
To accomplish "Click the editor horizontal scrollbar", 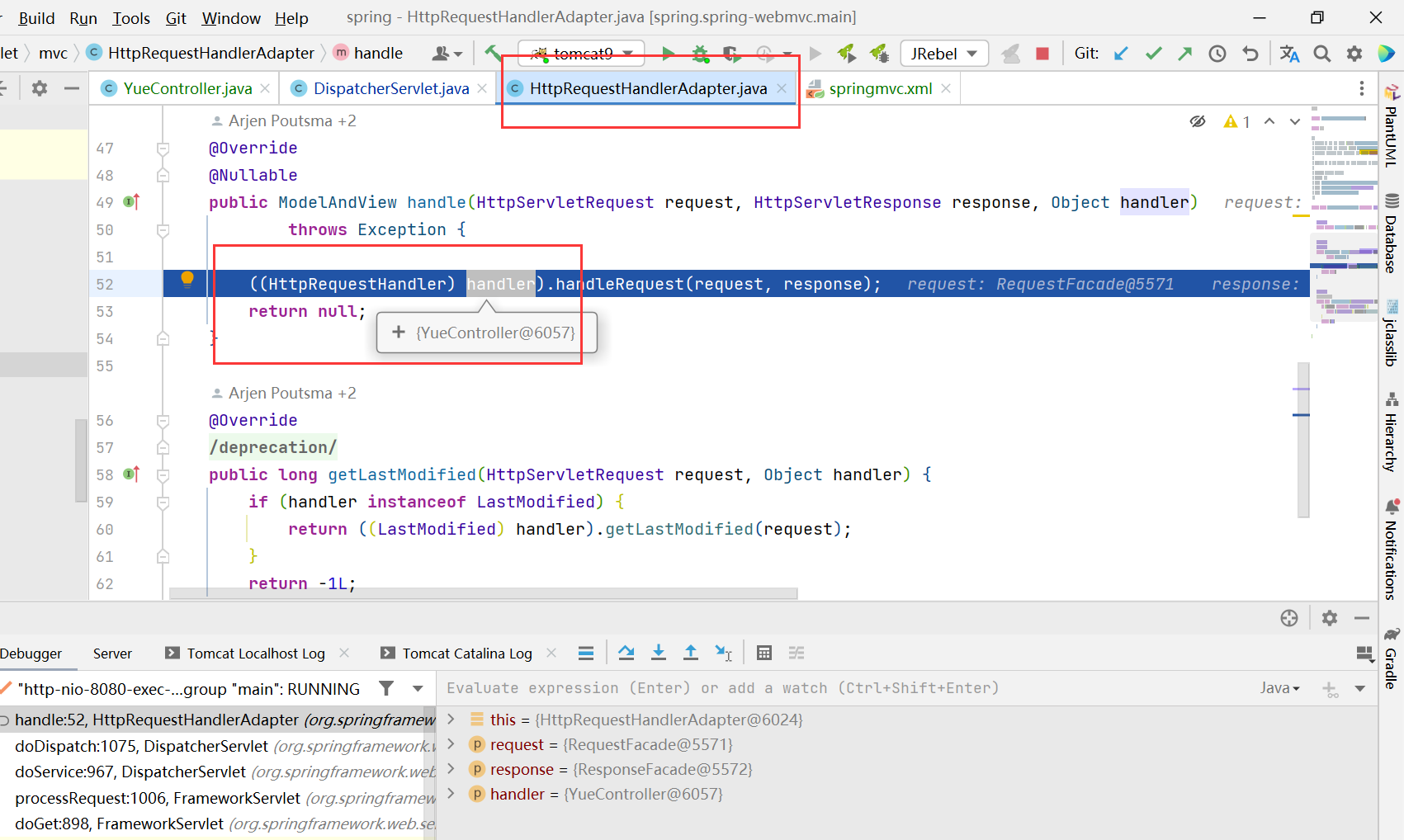I will coord(484,593).
